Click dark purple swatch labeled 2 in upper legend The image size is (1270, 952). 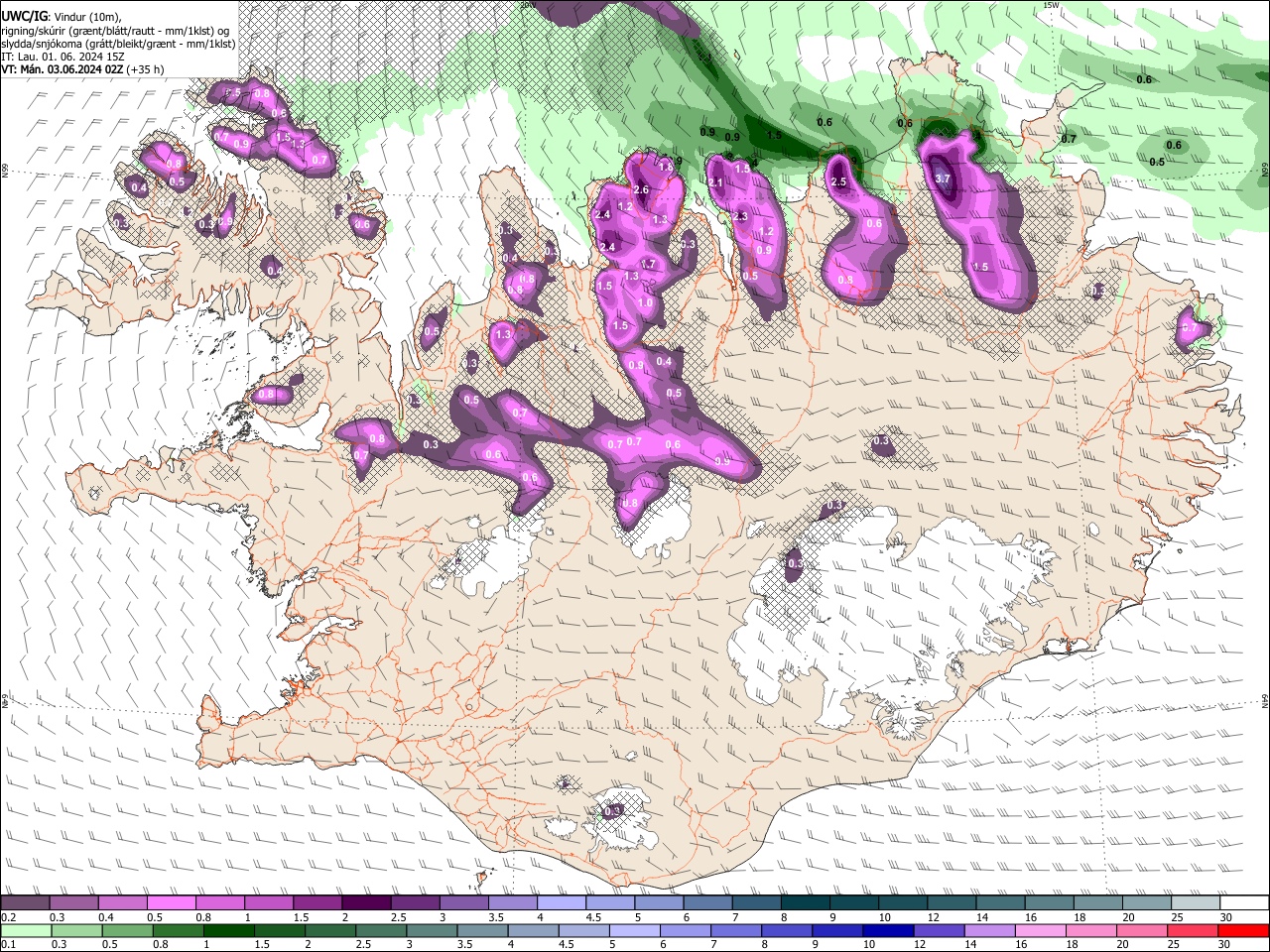(x=367, y=903)
